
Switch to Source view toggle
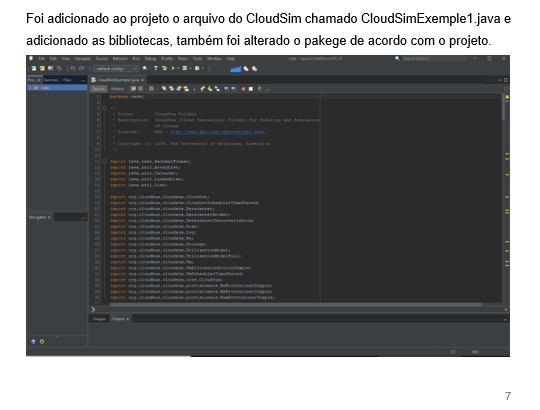click(x=98, y=89)
